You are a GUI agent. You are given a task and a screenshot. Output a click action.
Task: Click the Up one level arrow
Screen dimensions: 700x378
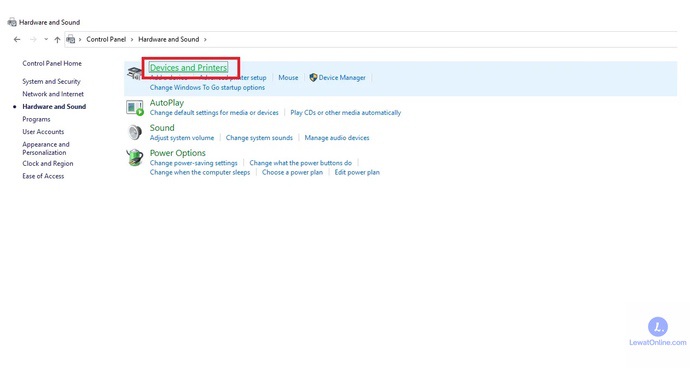tap(57, 39)
